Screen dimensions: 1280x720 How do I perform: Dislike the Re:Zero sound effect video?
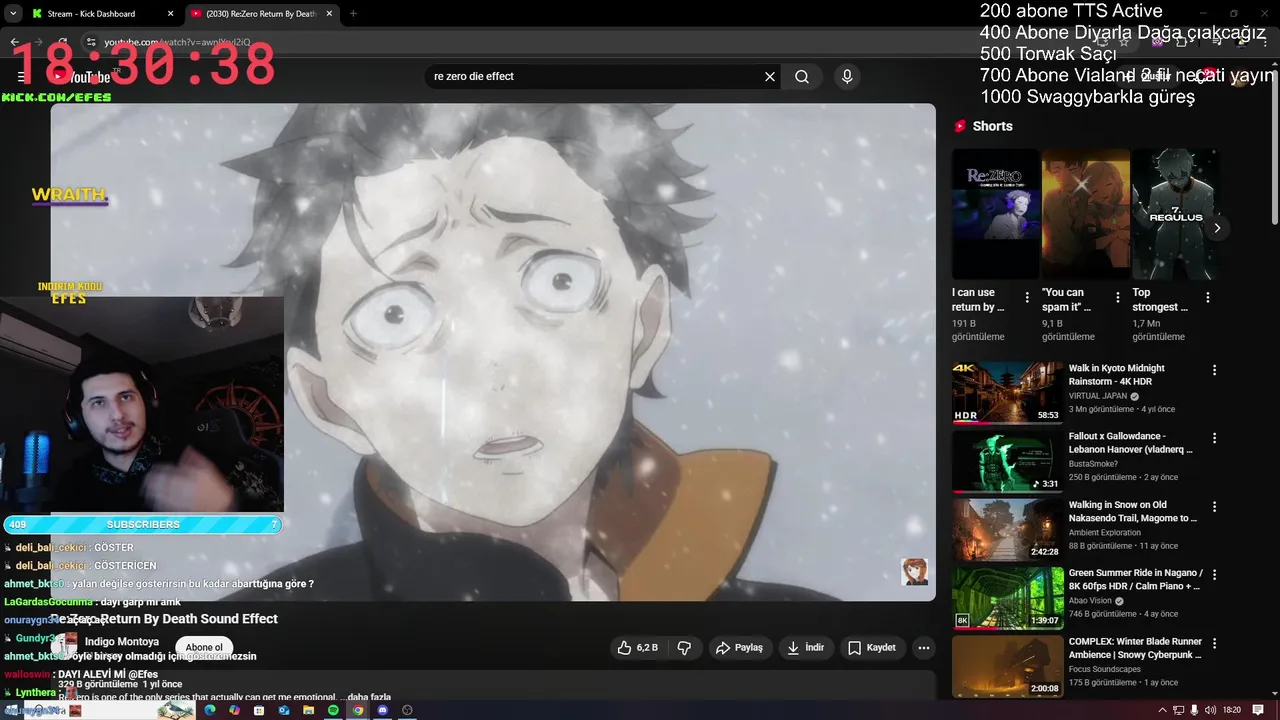point(684,648)
